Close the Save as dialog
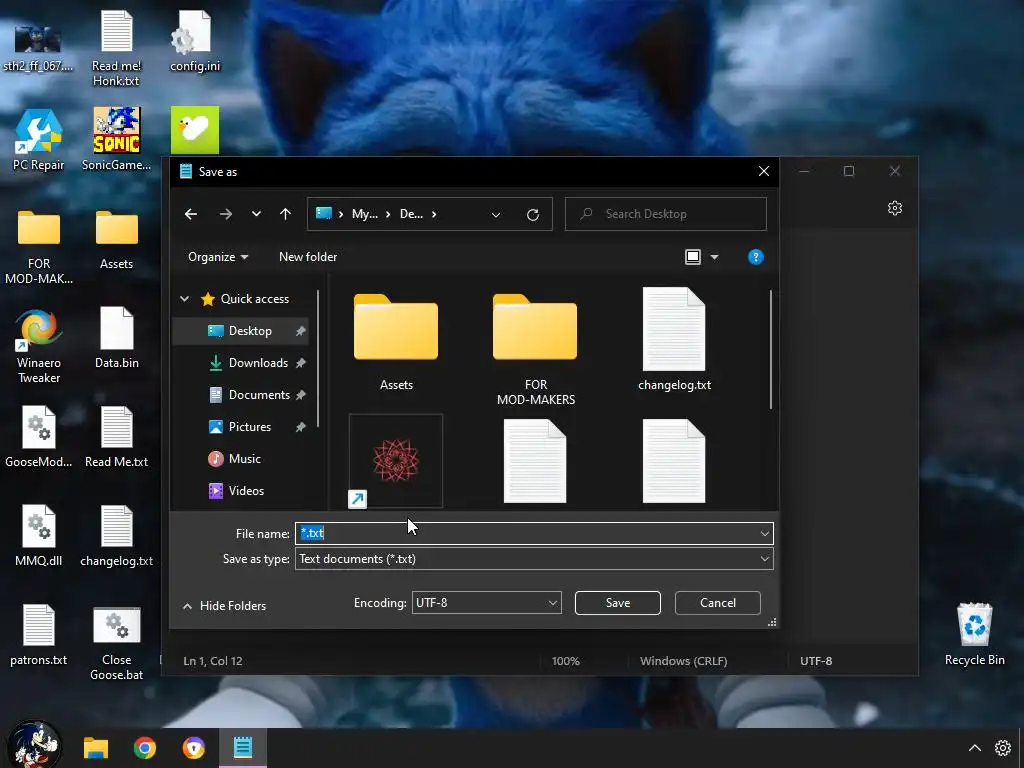Viewport: 1024px width, 768px height. tap(764, 171)
